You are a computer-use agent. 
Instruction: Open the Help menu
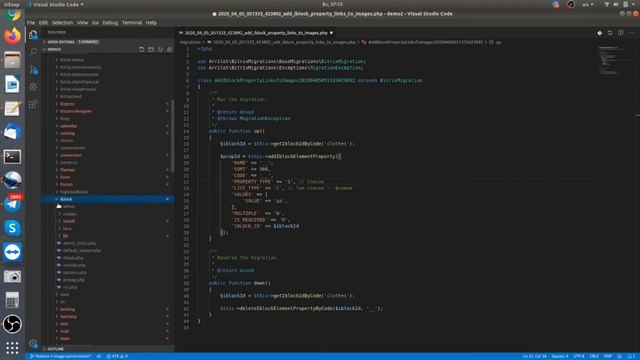tap(151, 23)
